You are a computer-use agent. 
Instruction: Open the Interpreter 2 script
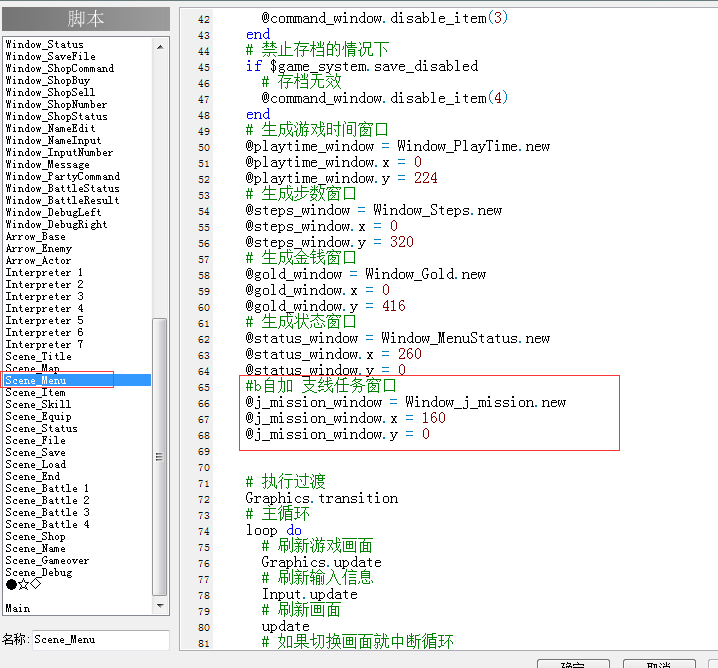point(44,284)
